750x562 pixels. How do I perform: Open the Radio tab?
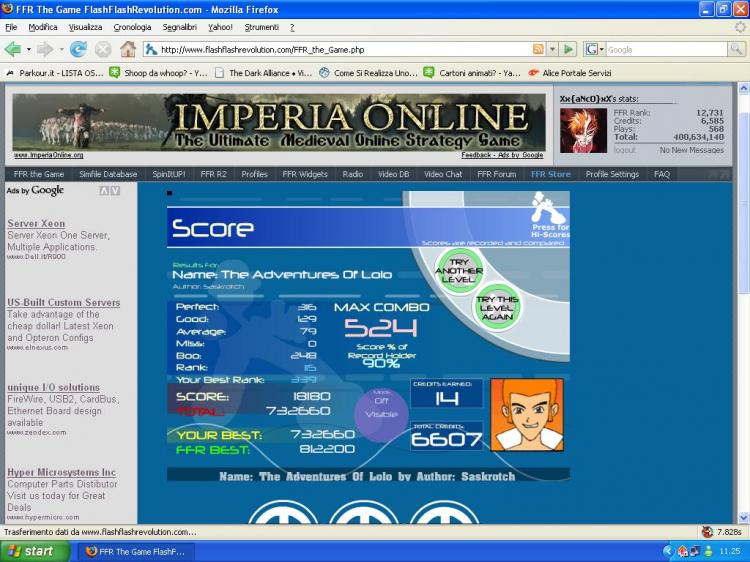point(353,174)
